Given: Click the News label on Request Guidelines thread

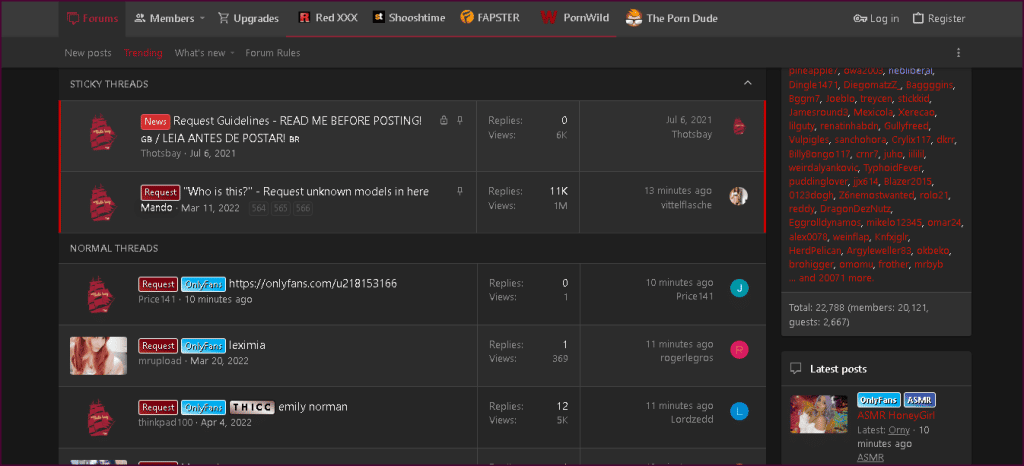Looking at the screenshot, I should pyautogui.click(x=155, y=121).
